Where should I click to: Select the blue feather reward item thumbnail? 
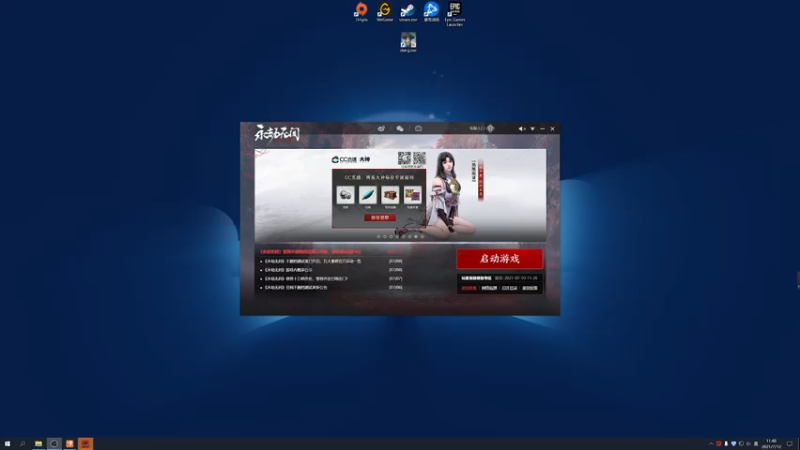pos(367,195)
